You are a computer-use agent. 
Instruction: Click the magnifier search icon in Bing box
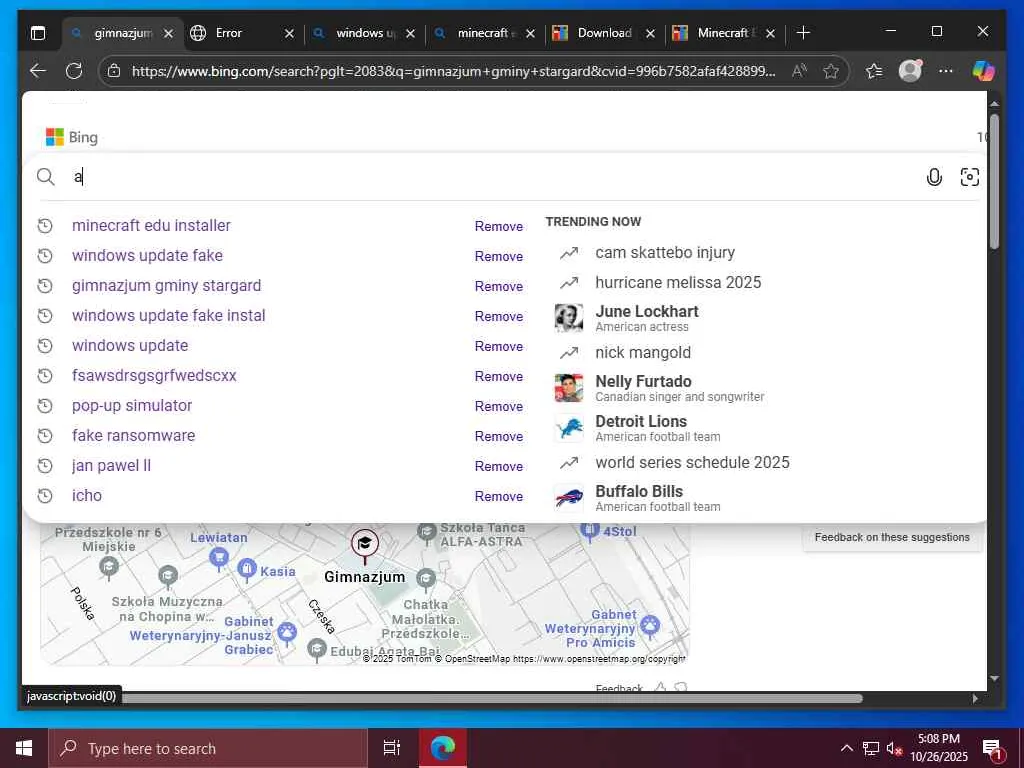tap(45, 176)
